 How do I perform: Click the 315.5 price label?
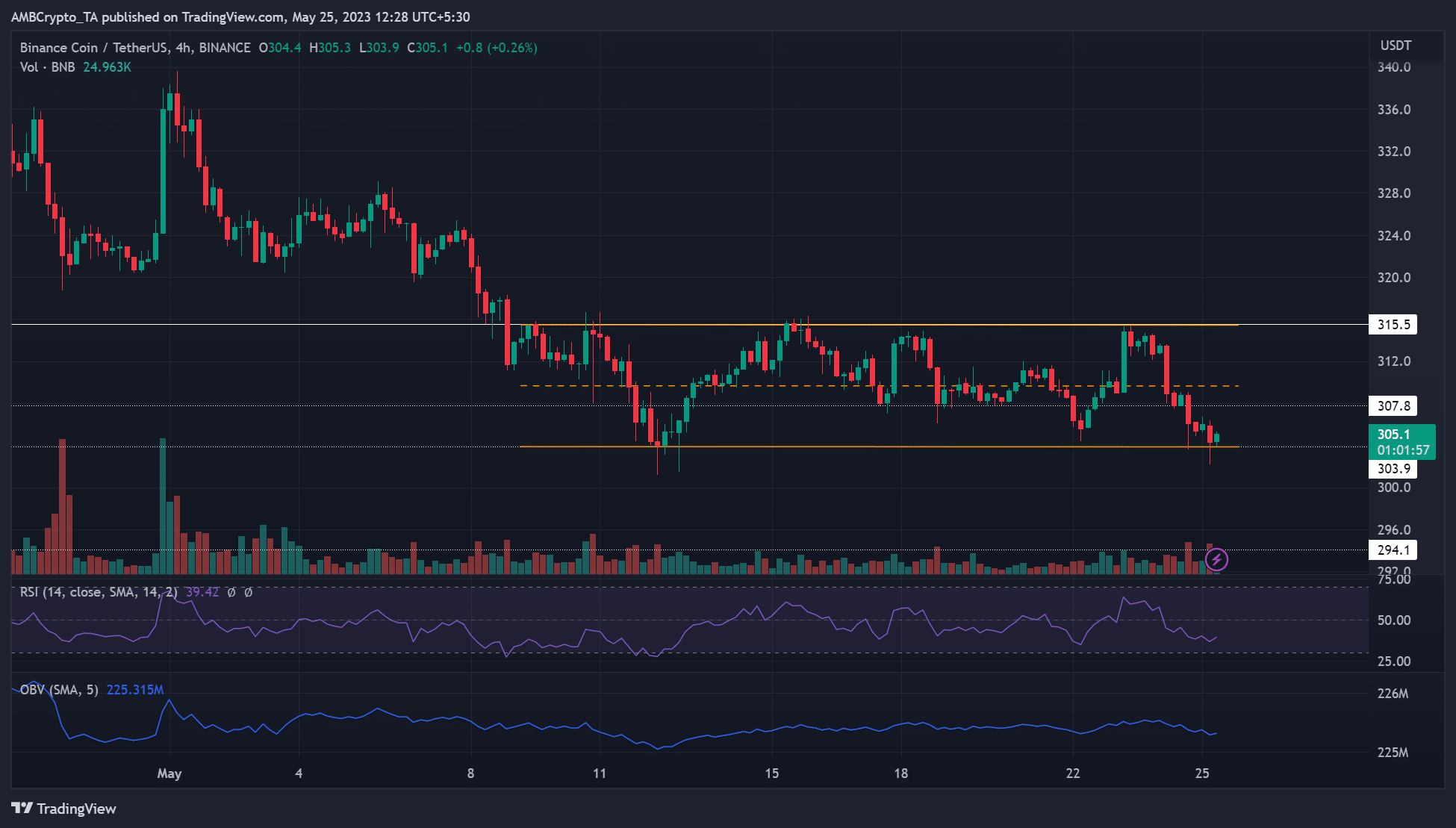tap(1393, 325)
